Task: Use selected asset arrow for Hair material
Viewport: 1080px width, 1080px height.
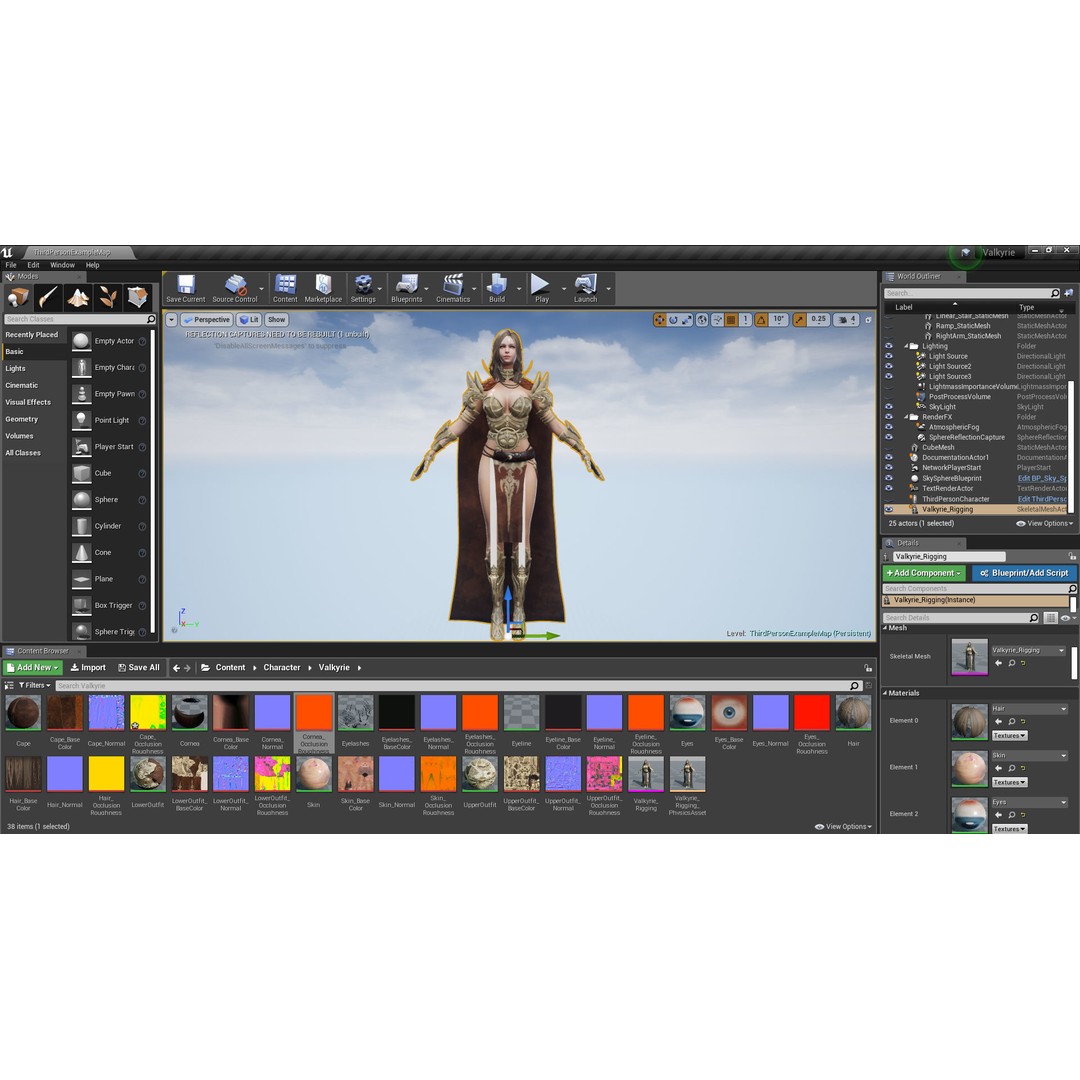Action: click(x=998, y=721)
